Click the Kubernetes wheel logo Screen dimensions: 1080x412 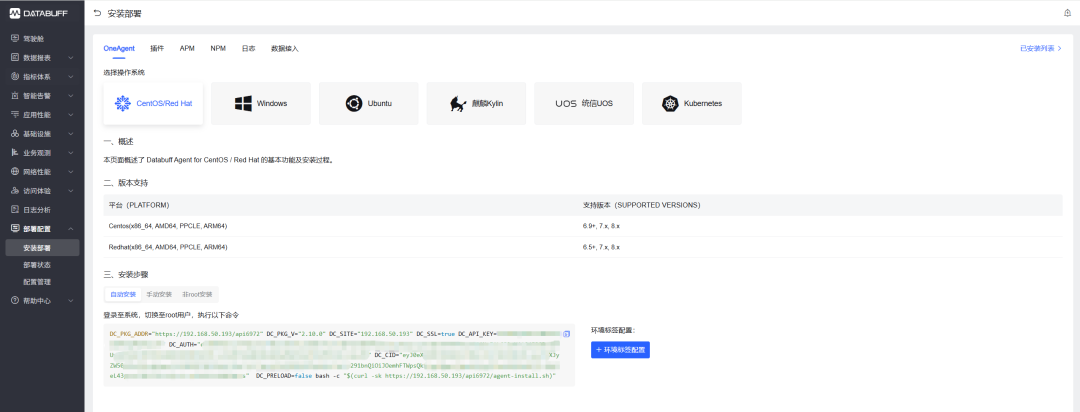(670, 103)
